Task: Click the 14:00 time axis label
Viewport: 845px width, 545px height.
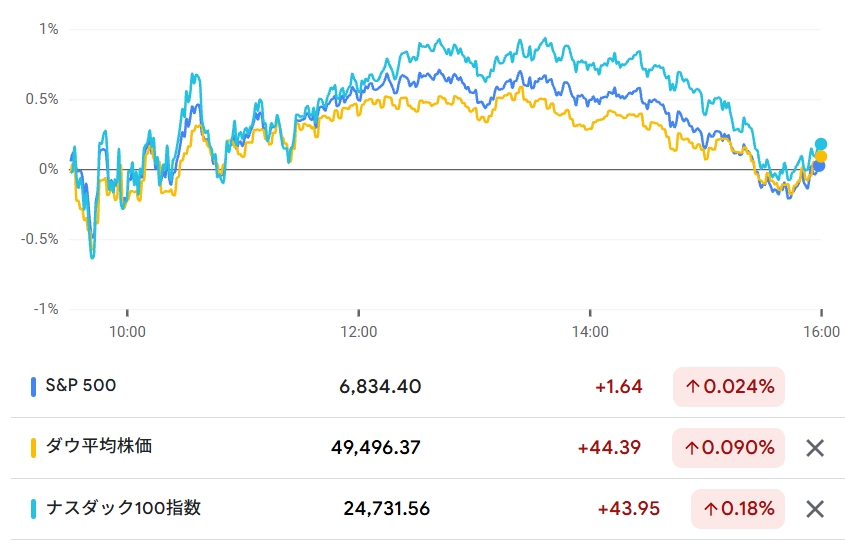Action: tap(590, 331)
